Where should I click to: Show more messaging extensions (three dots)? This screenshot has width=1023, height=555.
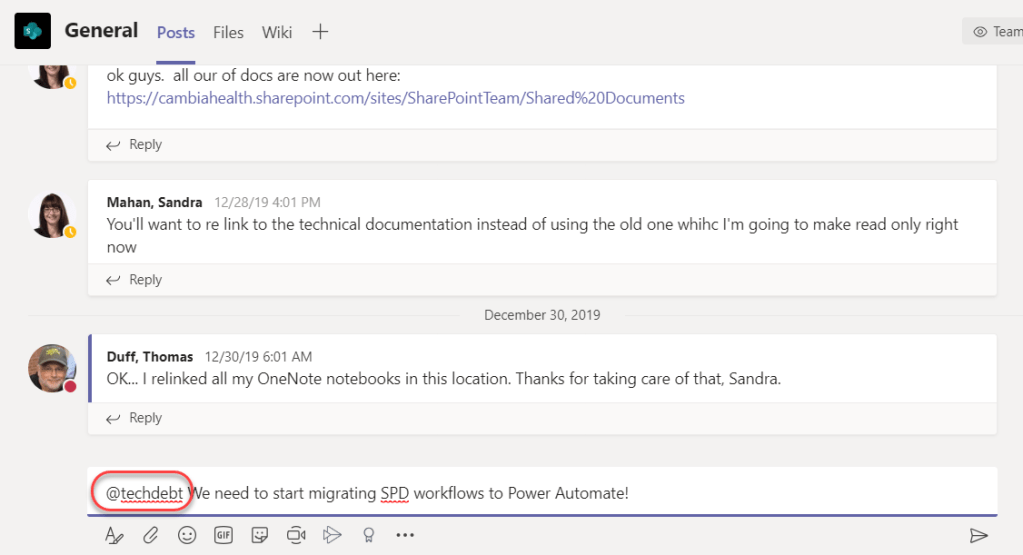[x=405, y=535]
